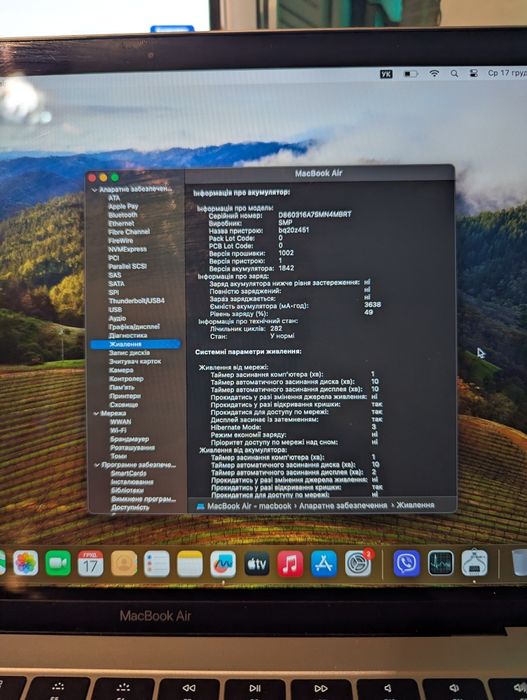Collapse the Мережа section

96,414
